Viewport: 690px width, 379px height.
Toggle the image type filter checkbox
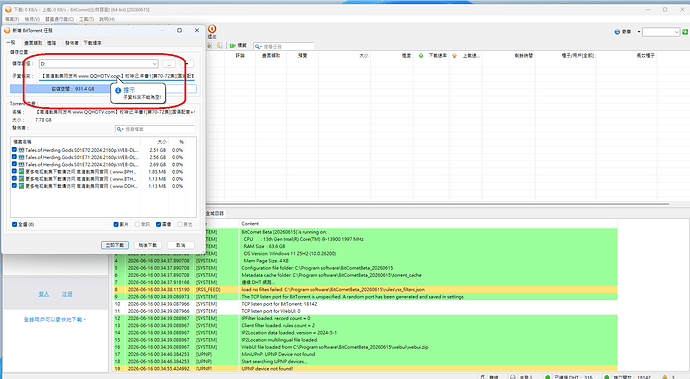[x=158, y=224]
